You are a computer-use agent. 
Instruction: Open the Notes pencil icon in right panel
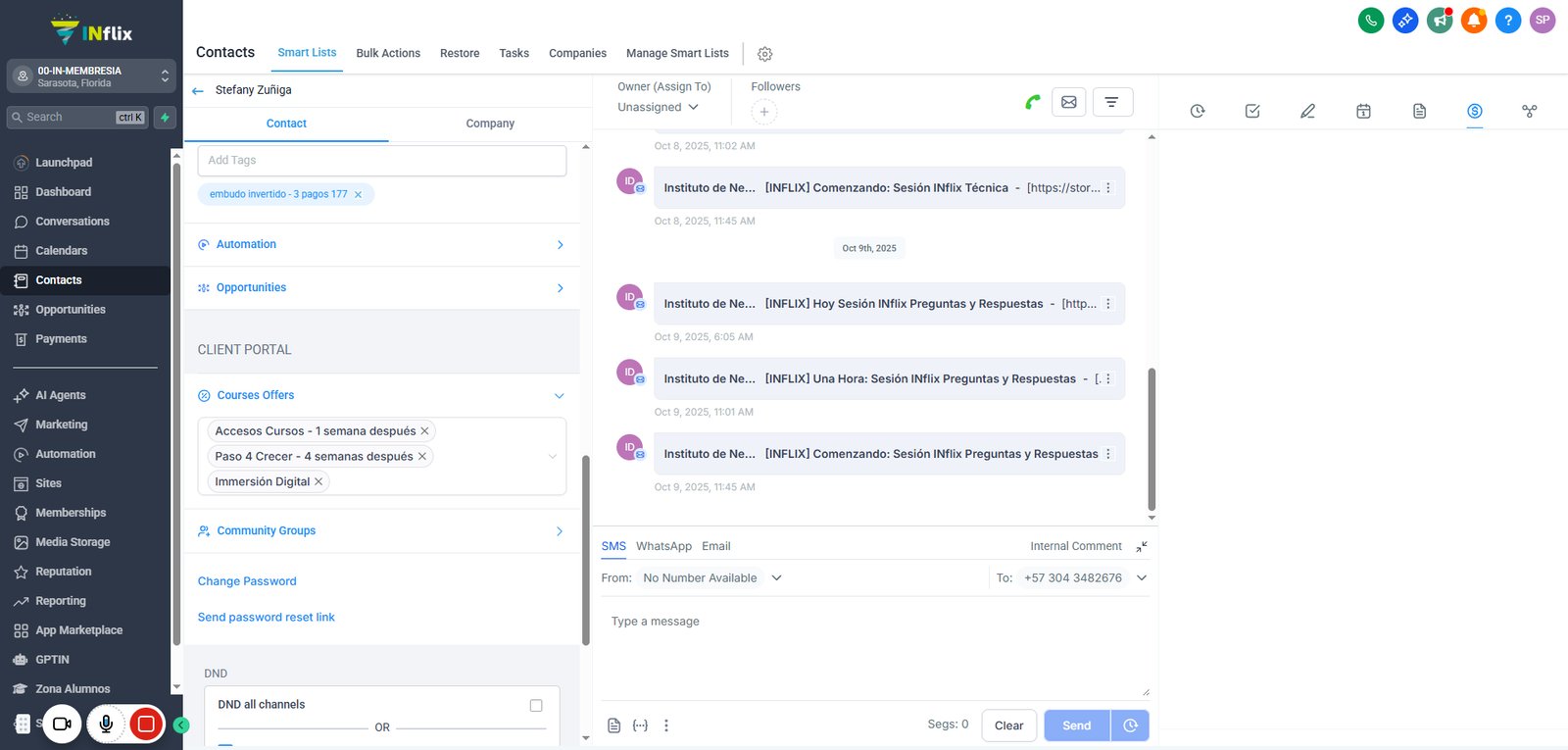pos(1307,111)
